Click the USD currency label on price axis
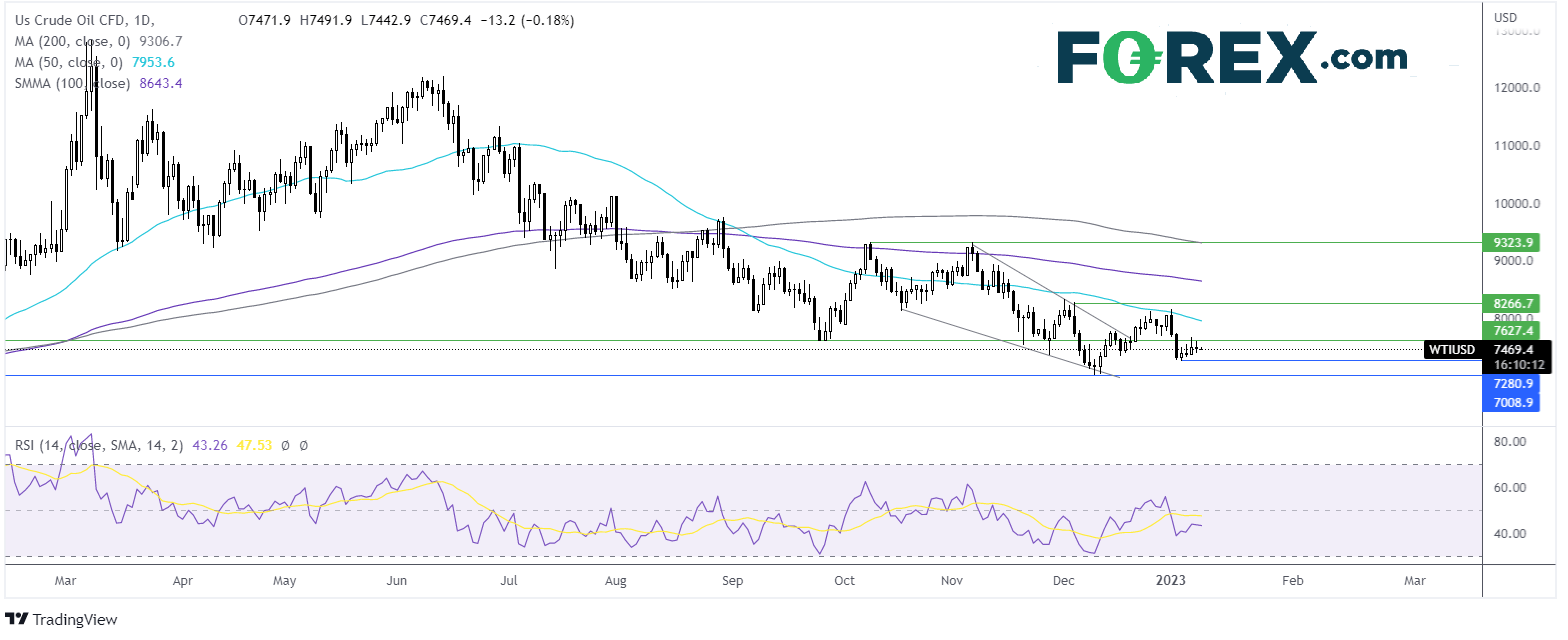Viewport: 1568px width, 640px height. coord(1506,18)
